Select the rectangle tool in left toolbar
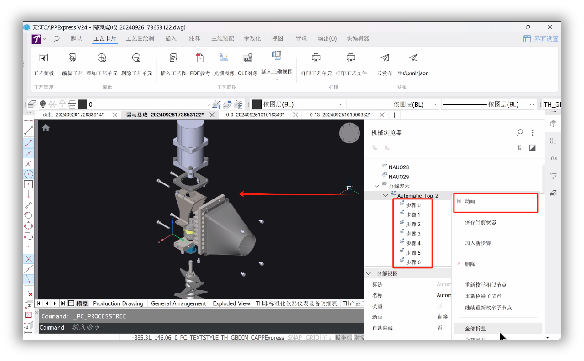584x361 pixels. pyautogui.click(x=28, y=184)
